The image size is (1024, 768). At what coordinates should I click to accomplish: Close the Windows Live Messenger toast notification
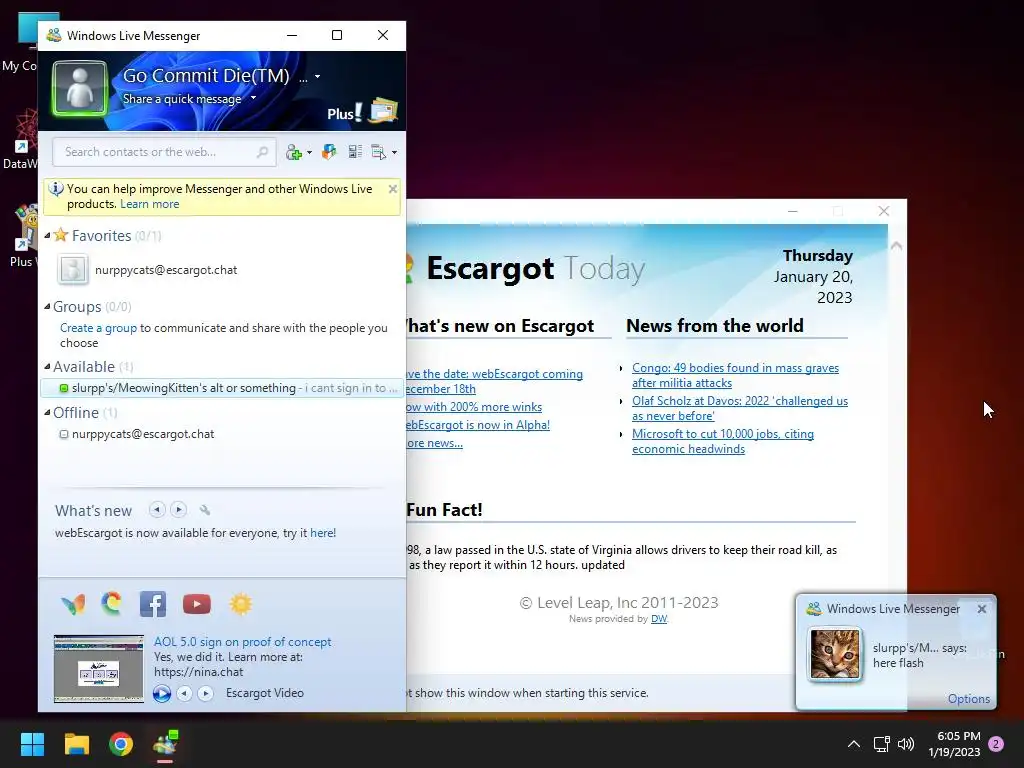click(x=982, y=609)
